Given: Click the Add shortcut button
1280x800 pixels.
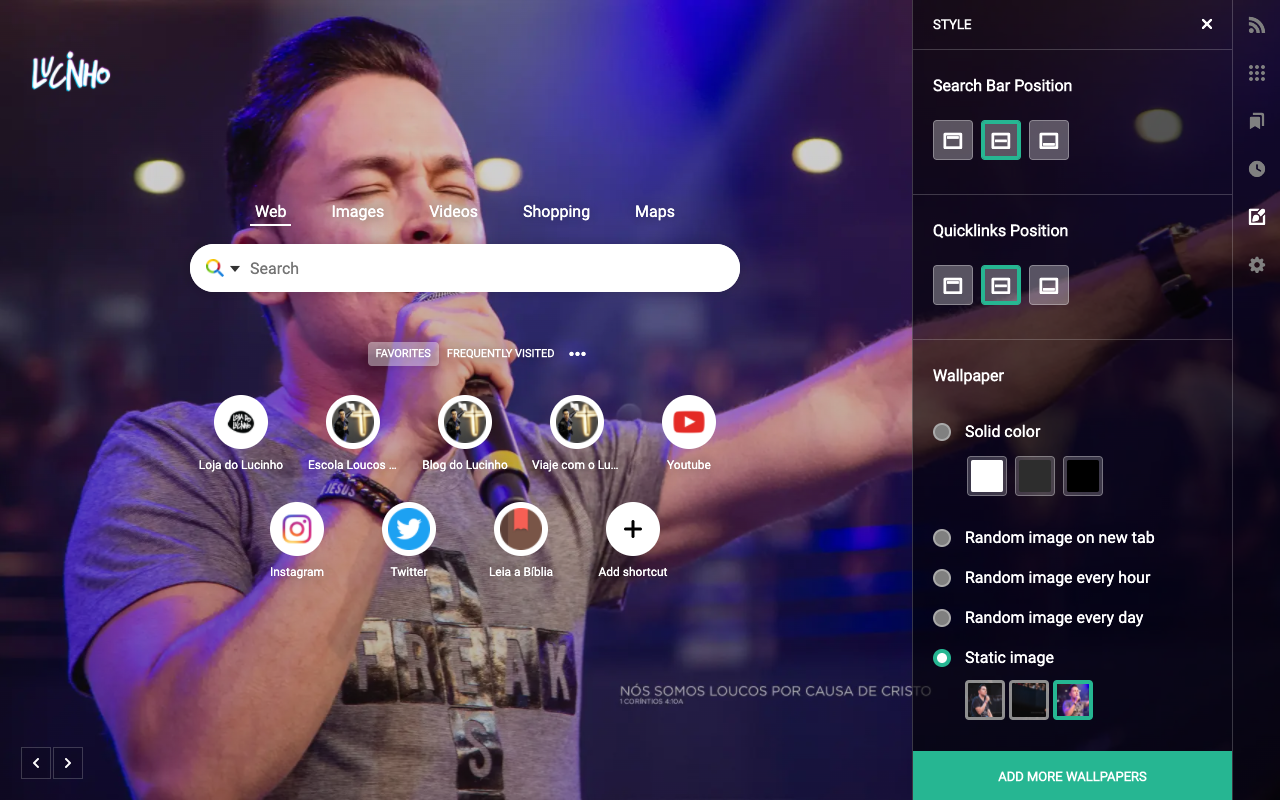Looking at the screenshot, I should 632,529.
